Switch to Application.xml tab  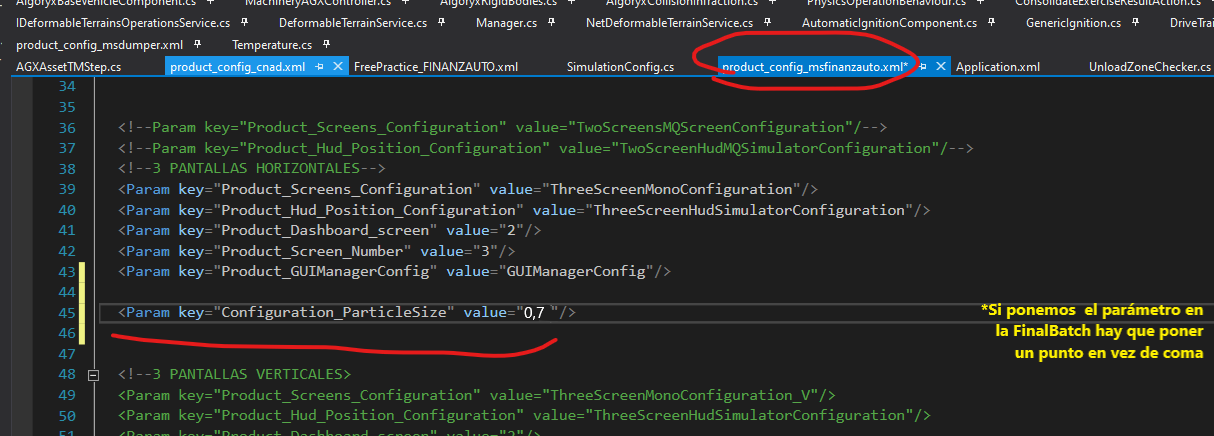pos(997,67)
